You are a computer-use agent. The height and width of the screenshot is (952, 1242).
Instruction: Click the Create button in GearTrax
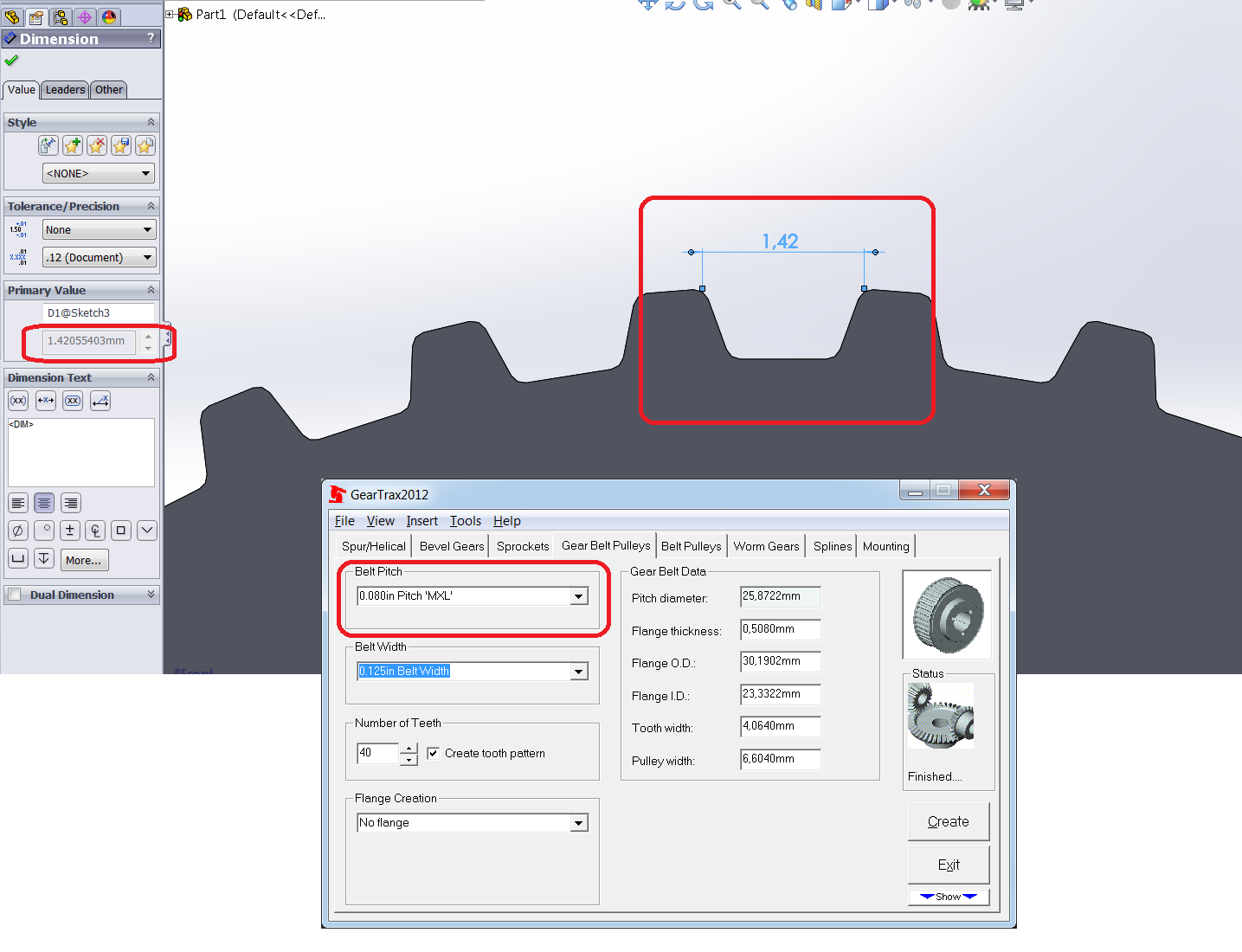(x=949, y=821)
